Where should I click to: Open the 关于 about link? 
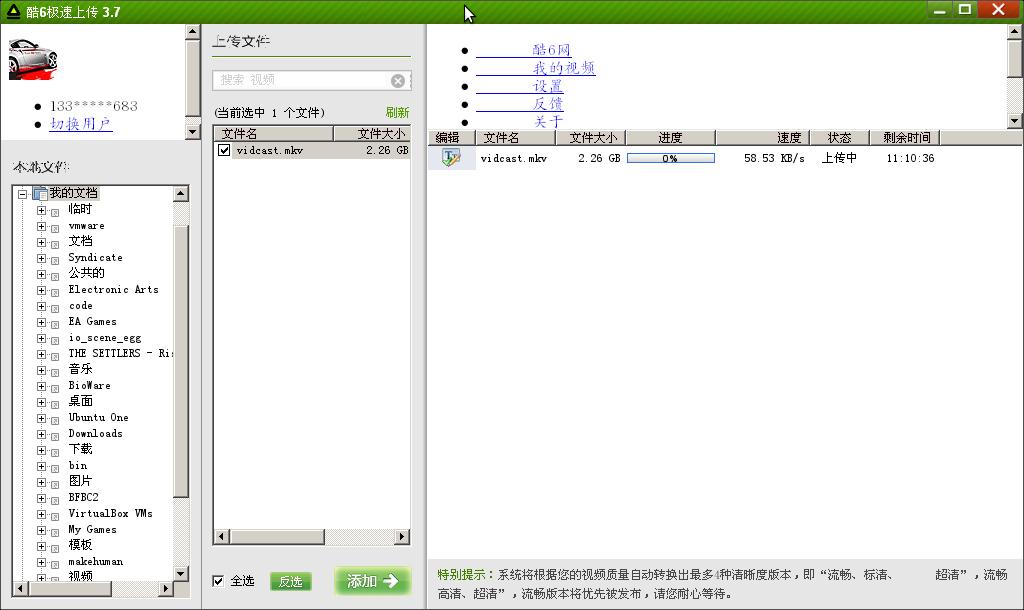(x=547, y=121)
